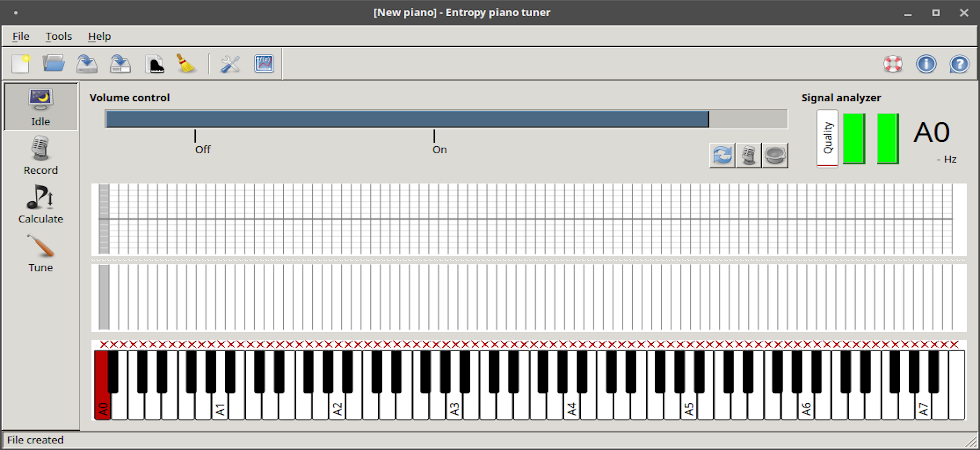This screenshot has height=450, width=980.
Task: Toggle the speaker button under the volume bar
Action: (x=775, y=156)
